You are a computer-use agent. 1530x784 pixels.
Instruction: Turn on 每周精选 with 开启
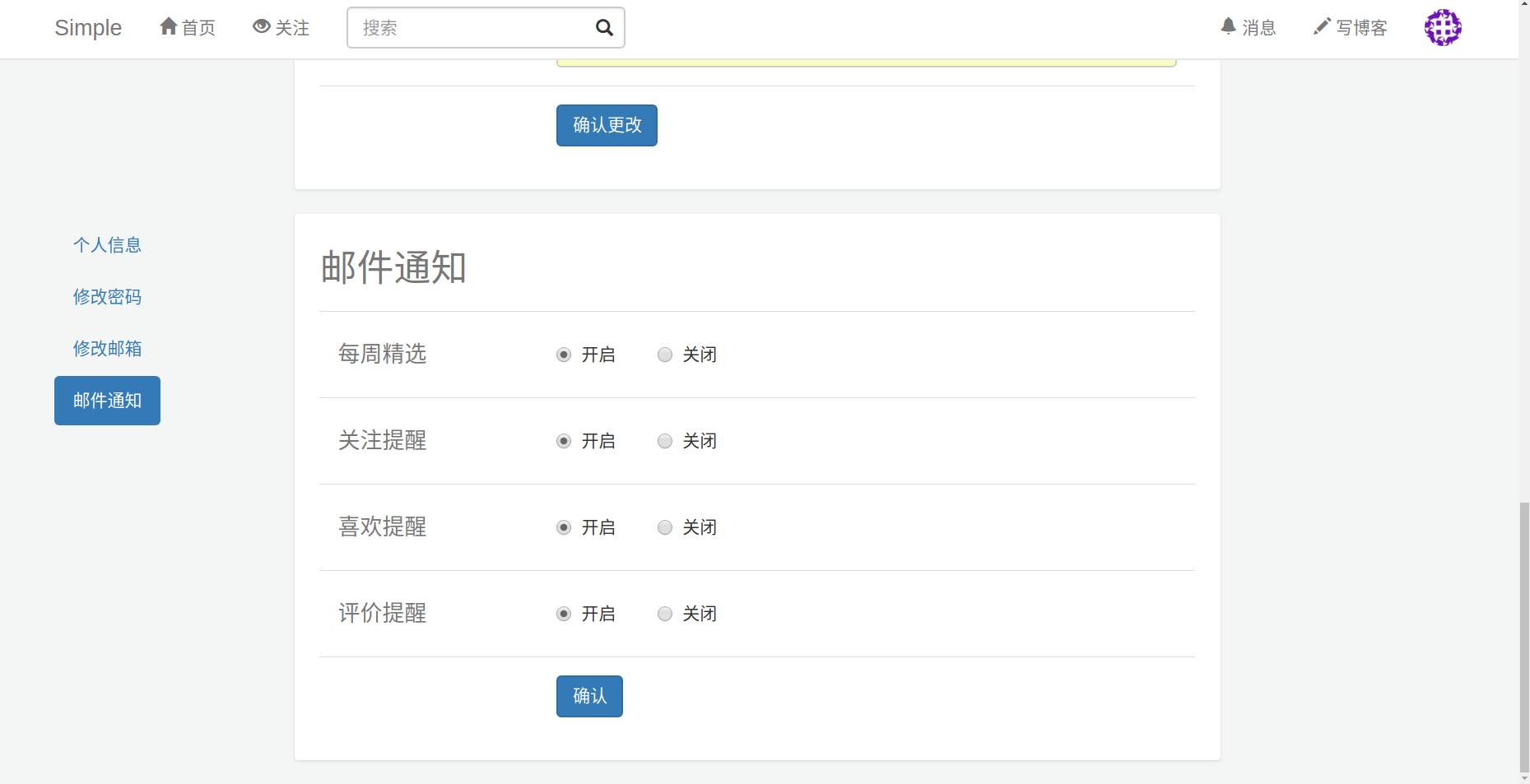[564, 355]
